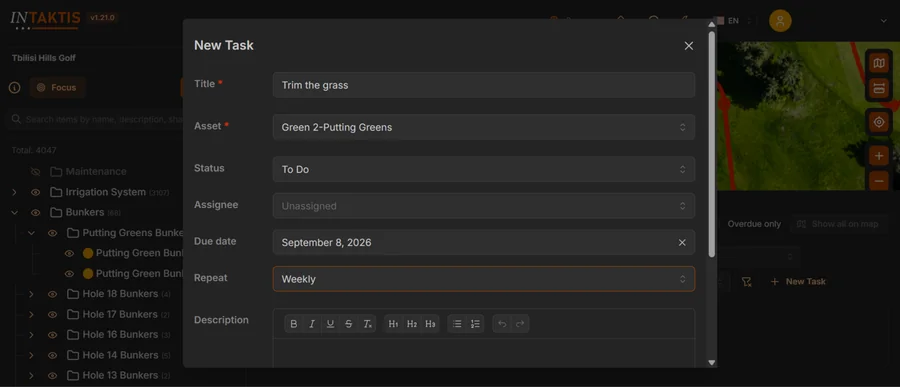Open the Repeat dropdown set to Weekly
This screenshot has height=387, width=900.
(x=484, y=279)
